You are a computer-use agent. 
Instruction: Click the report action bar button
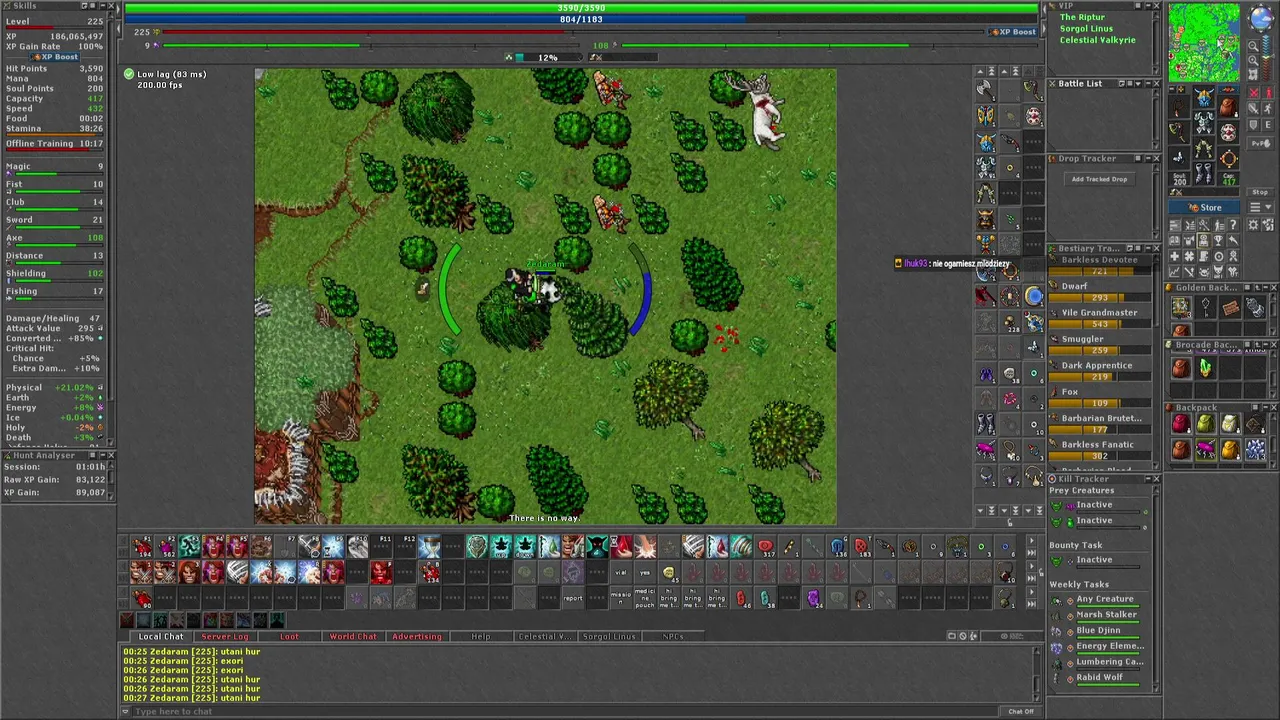[573, 598]
